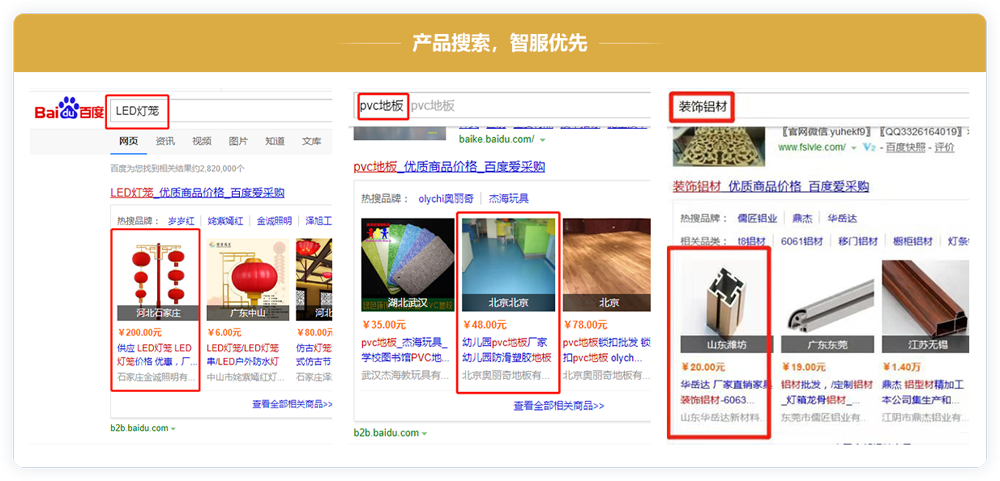Click product title 铝材批发, /定制铝材
Image resolution: width=1000 pixels, height=481 pixels.
tap(827, 392)
